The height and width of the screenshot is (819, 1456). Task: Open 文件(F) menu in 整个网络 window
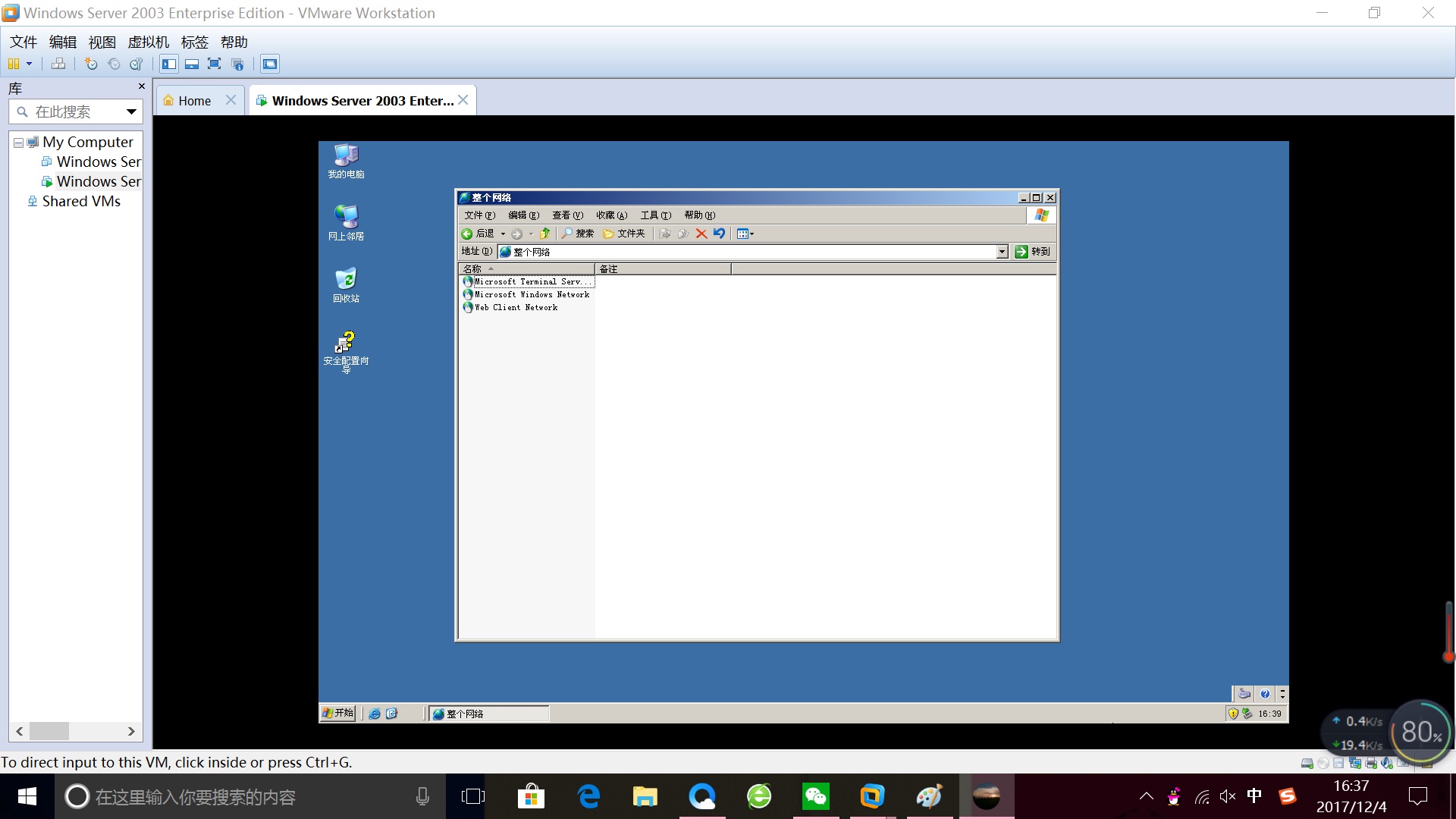pos(479,215)
